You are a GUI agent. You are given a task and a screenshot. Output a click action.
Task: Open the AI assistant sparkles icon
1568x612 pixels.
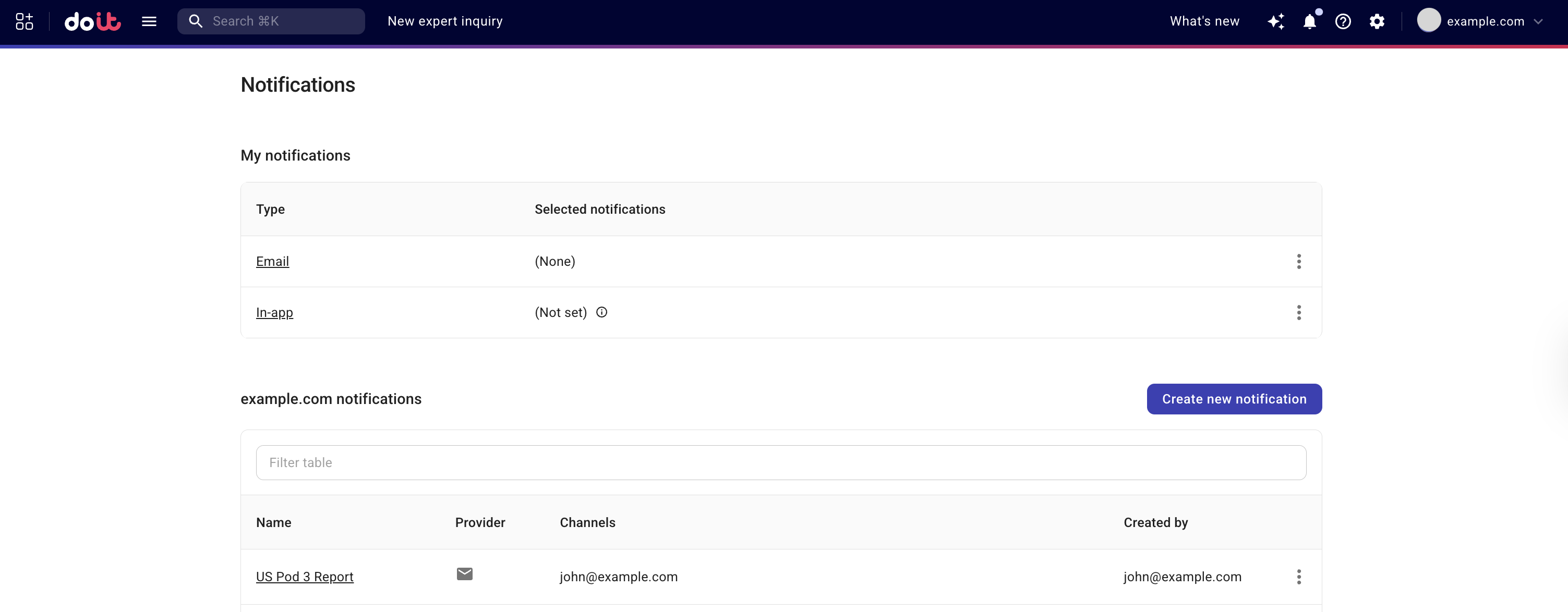1276,21
